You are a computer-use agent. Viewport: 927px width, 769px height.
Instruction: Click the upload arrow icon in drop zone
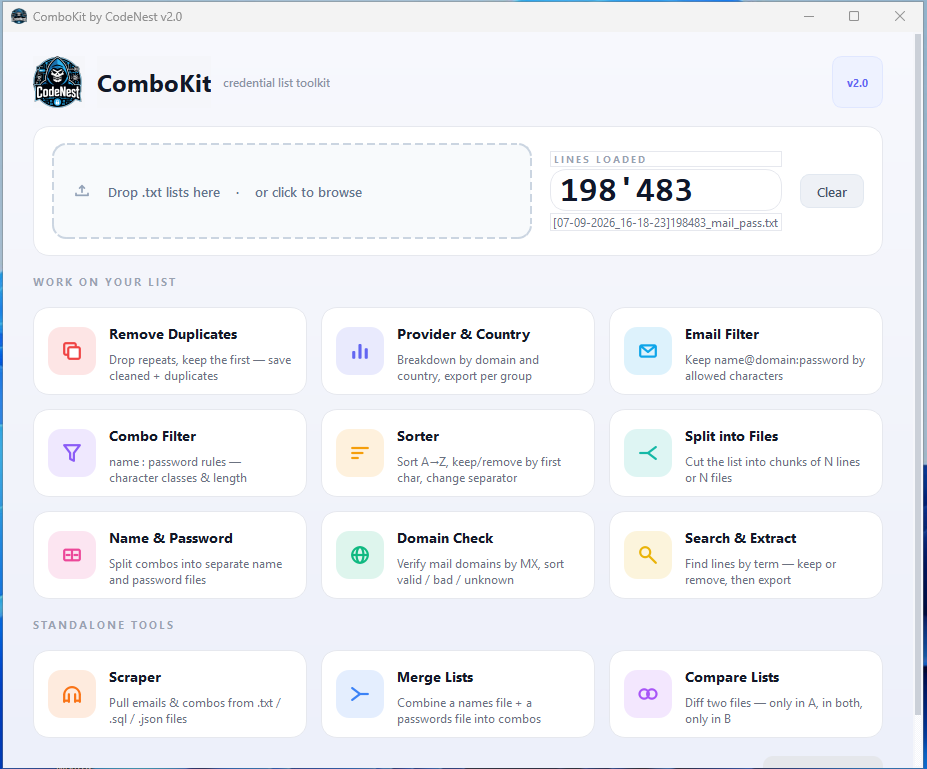coord(82,191)
